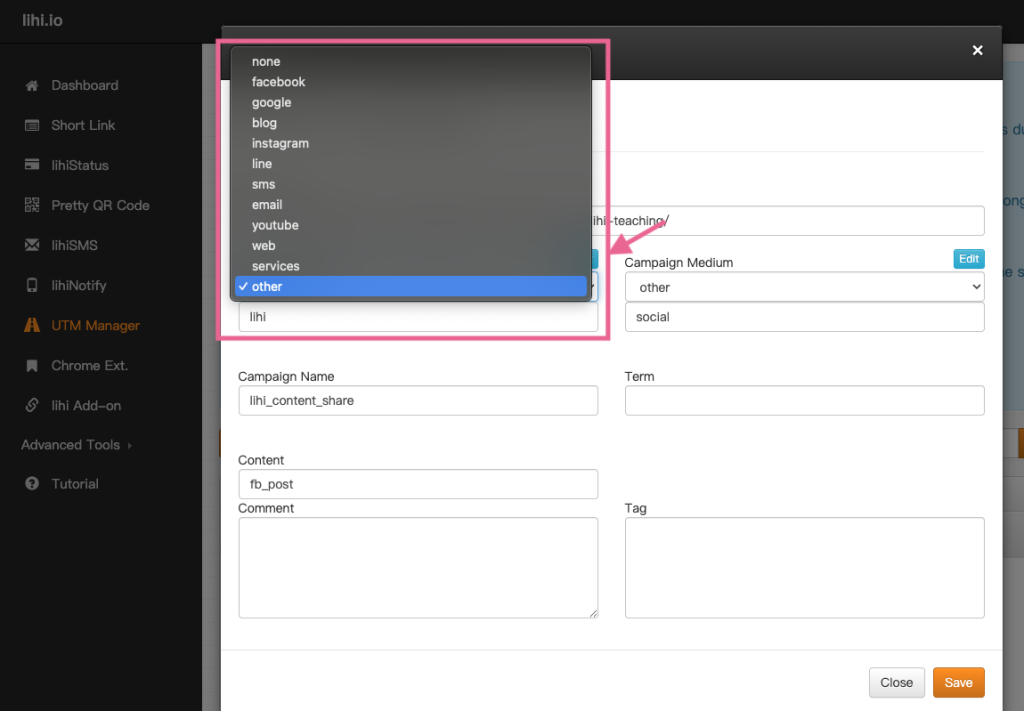The width and height of the screenshot is (1024, 711).
Task: Click the lihiStatus icon
Action: pos(33,165)
